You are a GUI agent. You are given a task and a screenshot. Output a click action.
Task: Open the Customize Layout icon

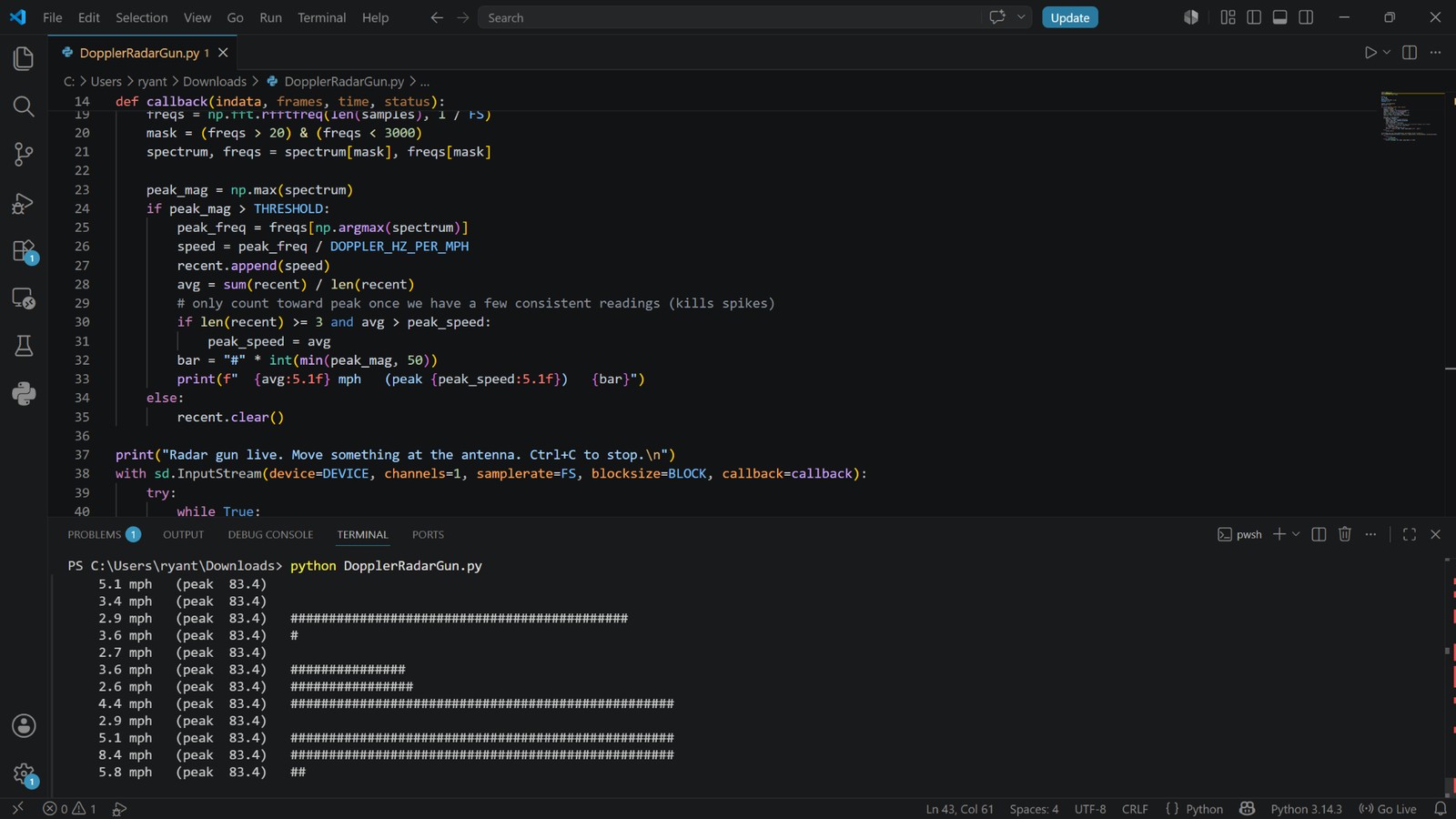(x=1228, y=17)
